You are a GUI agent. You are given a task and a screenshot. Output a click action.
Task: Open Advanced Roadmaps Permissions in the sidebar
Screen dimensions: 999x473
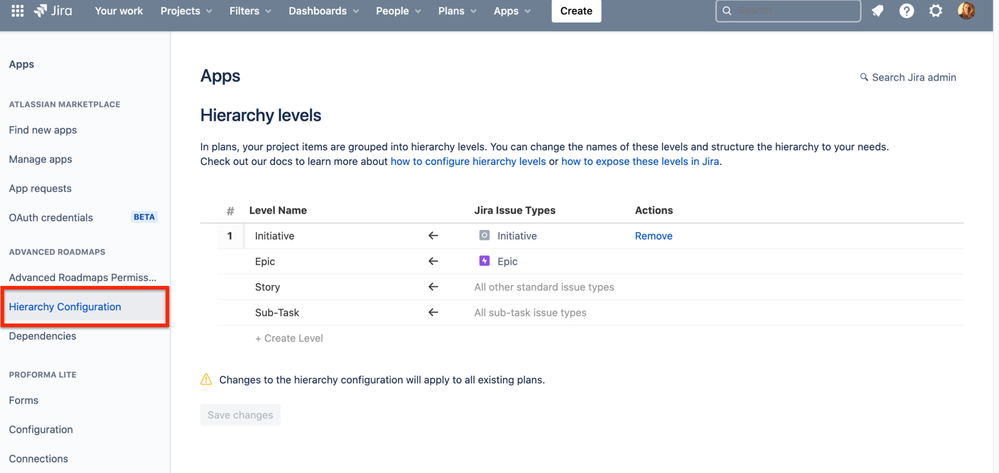pyautogui.click(x=82, y=277)
